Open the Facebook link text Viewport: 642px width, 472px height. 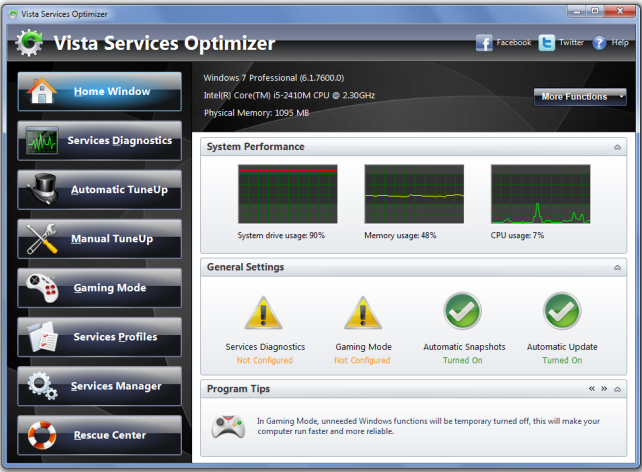[x=514, y=43]
